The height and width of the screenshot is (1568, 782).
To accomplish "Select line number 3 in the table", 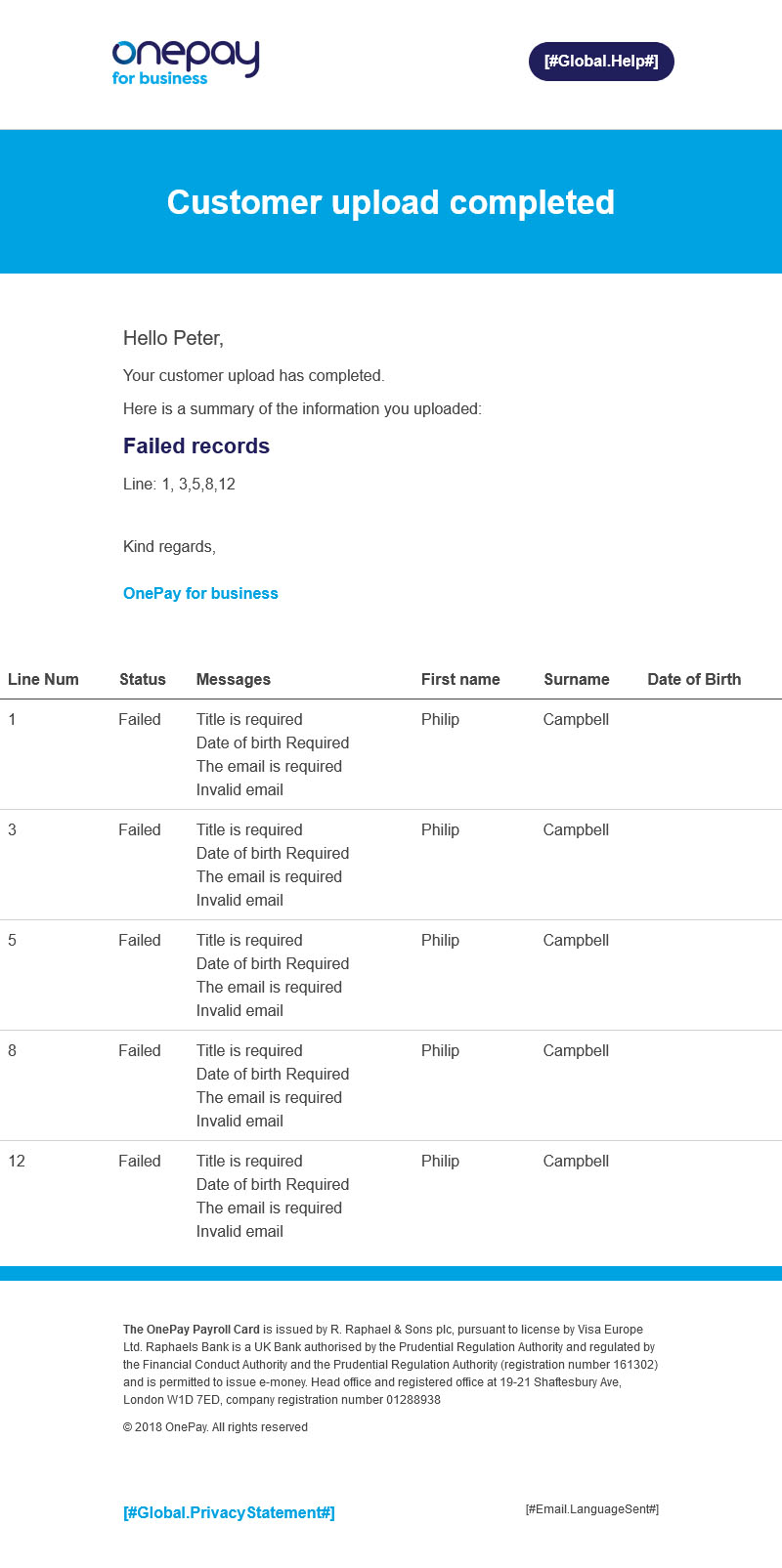I will [x=13, y=829].
